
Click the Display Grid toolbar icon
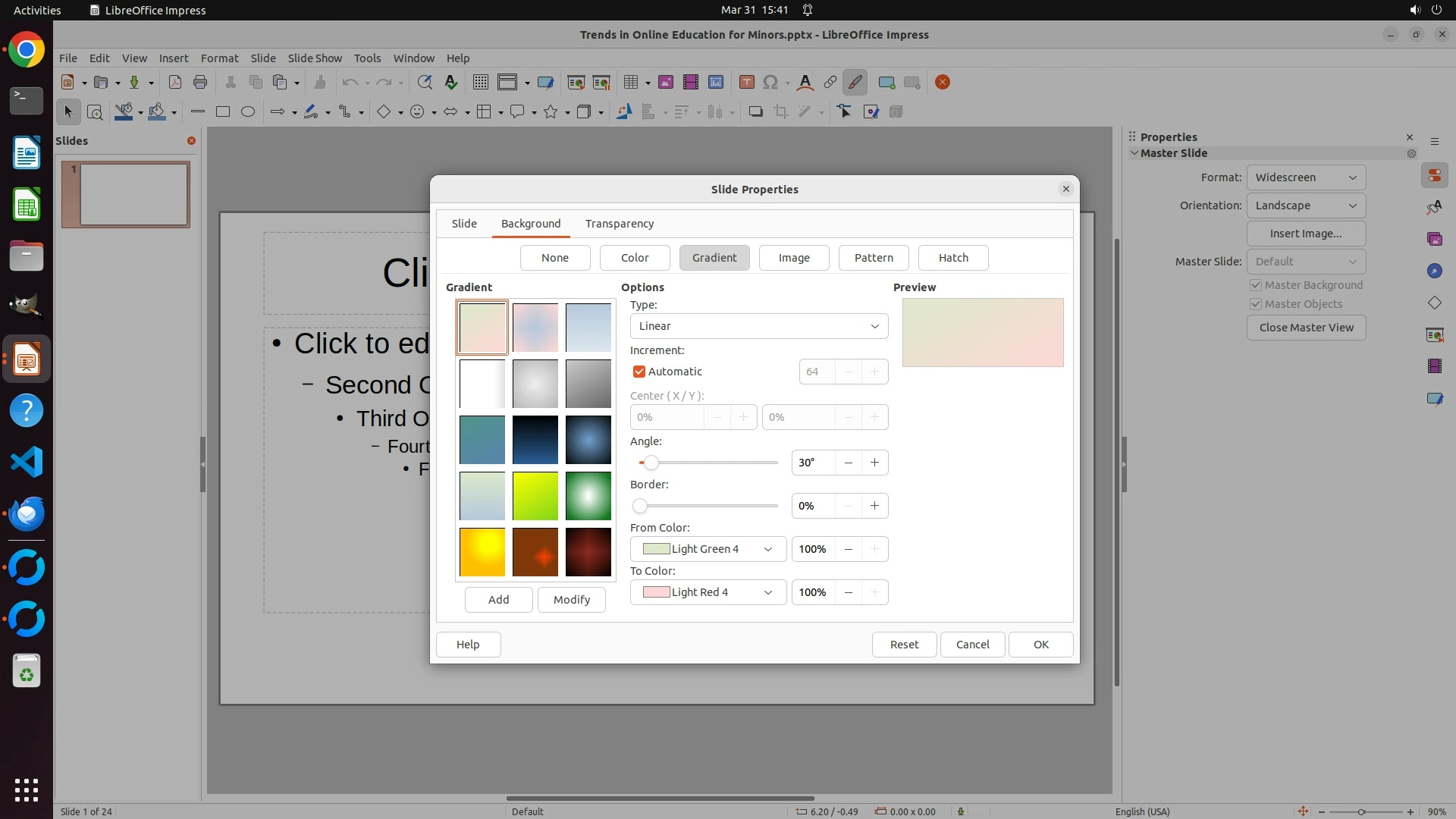point(480,83)
